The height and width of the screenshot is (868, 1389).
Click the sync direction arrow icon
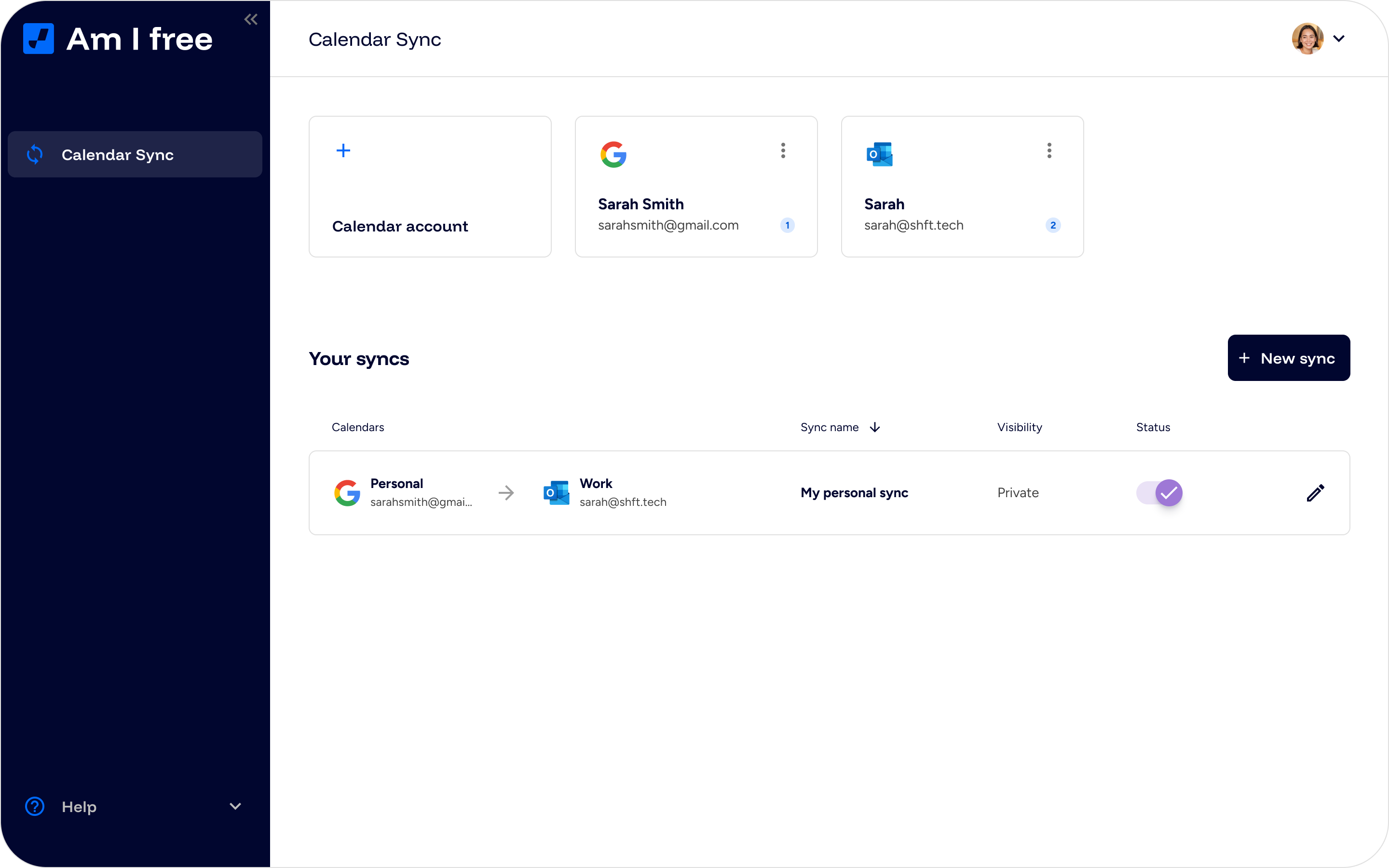(506, 492)
